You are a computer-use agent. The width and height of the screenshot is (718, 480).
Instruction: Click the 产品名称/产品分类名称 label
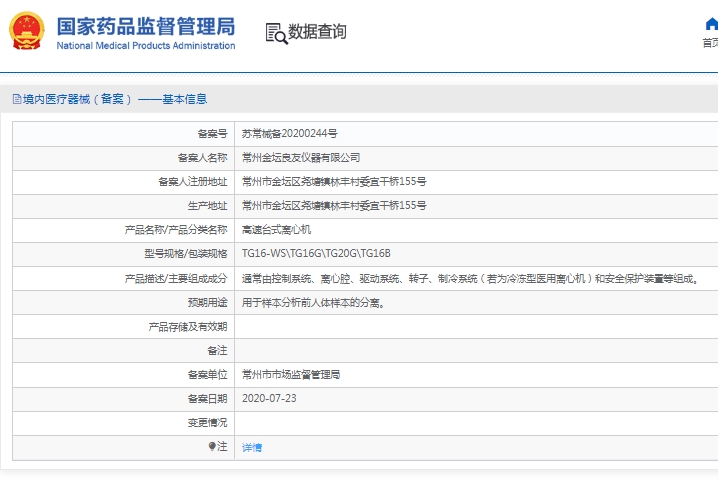coord(176,229)
